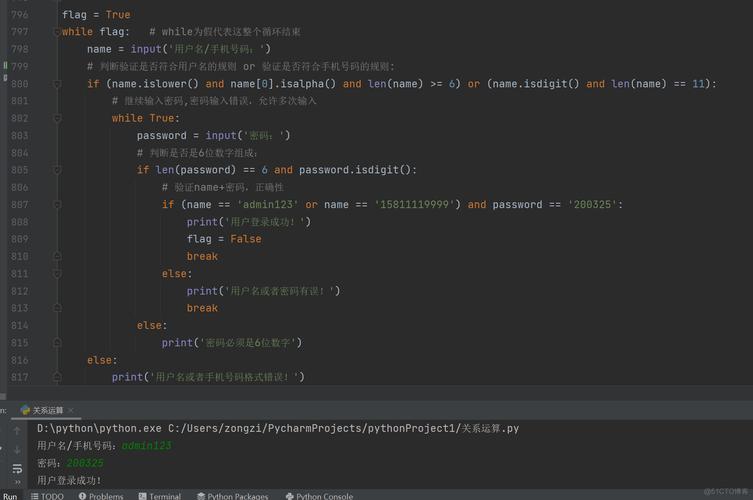This screenshot has width=753, height=500.
Task: Close the 关系运算 run tab
Action: tap(71, 410)
